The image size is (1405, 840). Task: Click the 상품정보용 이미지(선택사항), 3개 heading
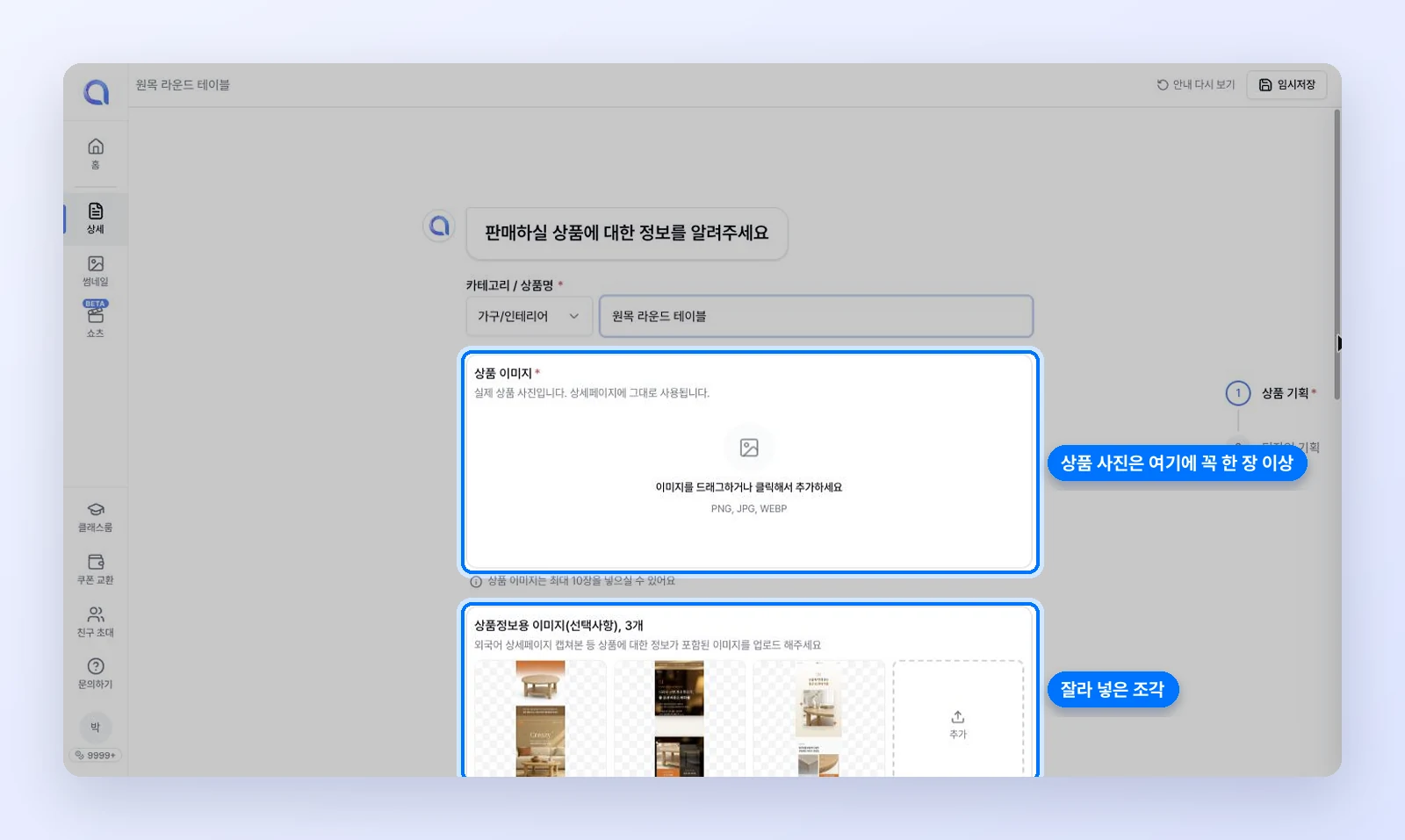coord(558,625)
